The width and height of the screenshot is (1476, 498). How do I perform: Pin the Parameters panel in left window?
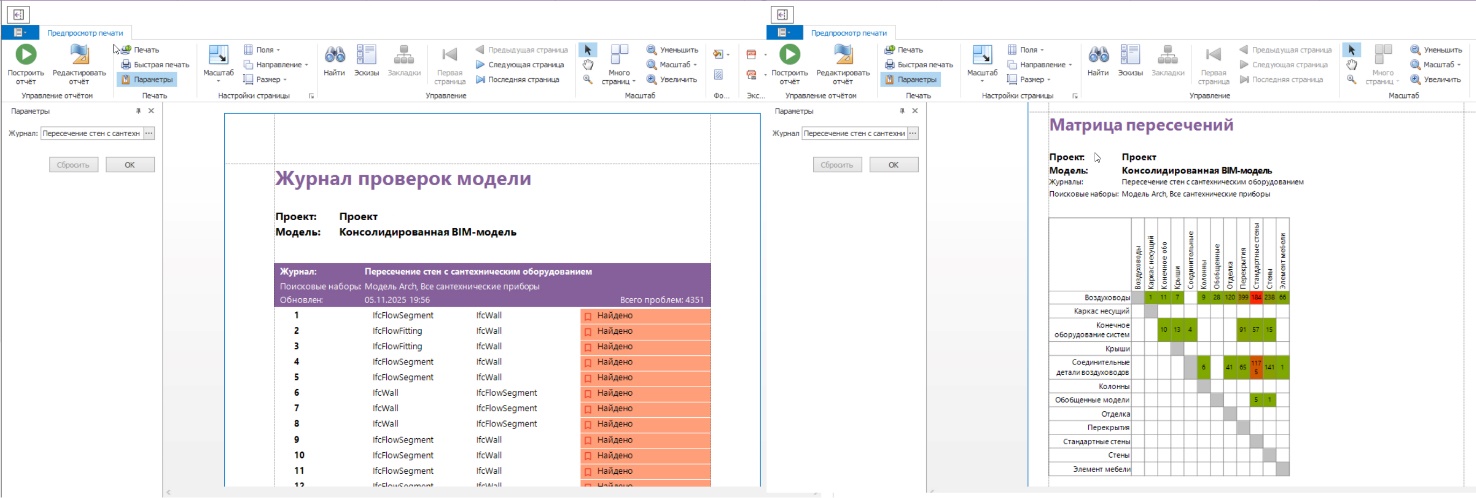(x=139, y=111)
